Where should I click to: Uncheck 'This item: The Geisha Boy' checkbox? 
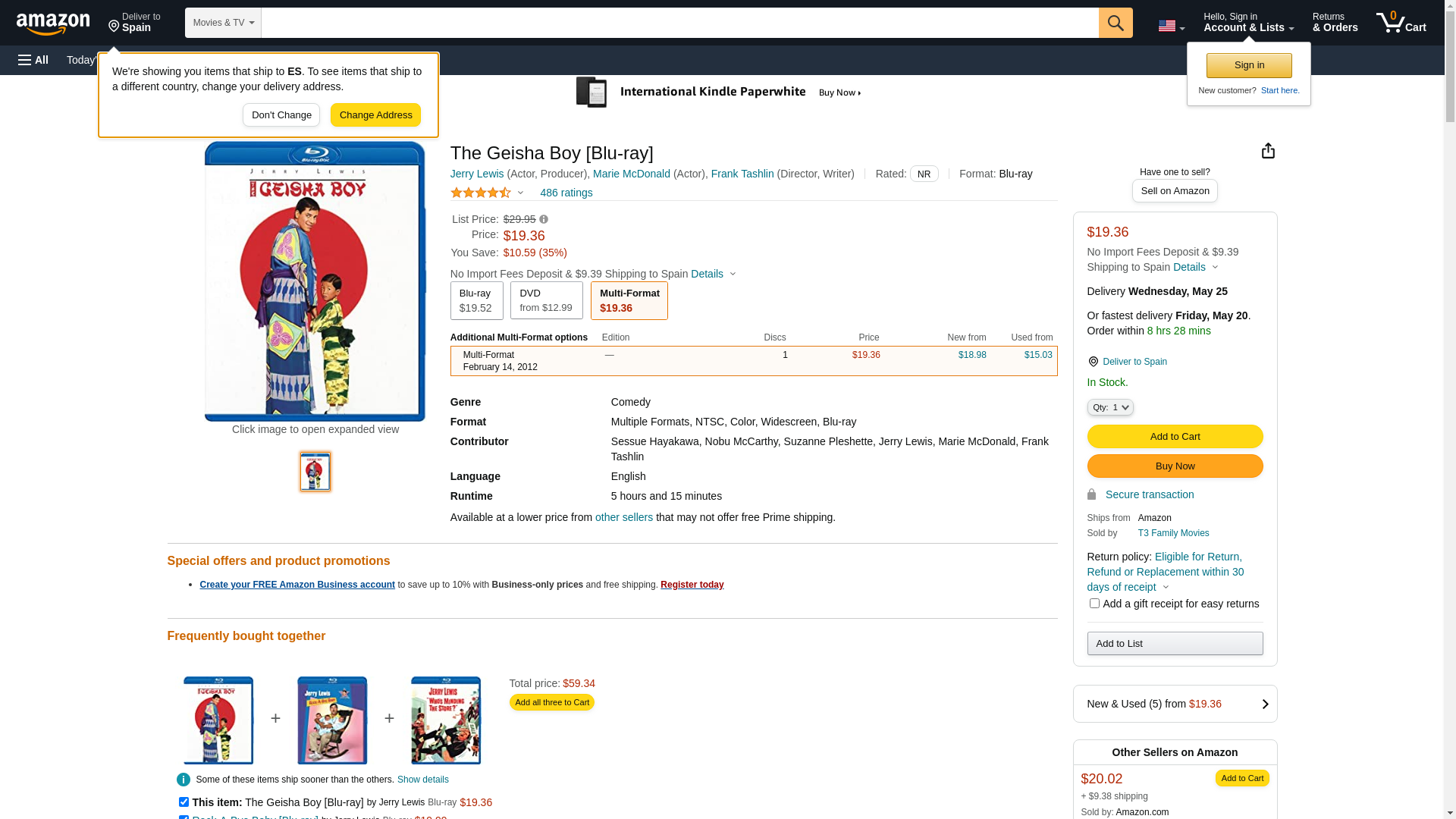[x=184, y=802]
